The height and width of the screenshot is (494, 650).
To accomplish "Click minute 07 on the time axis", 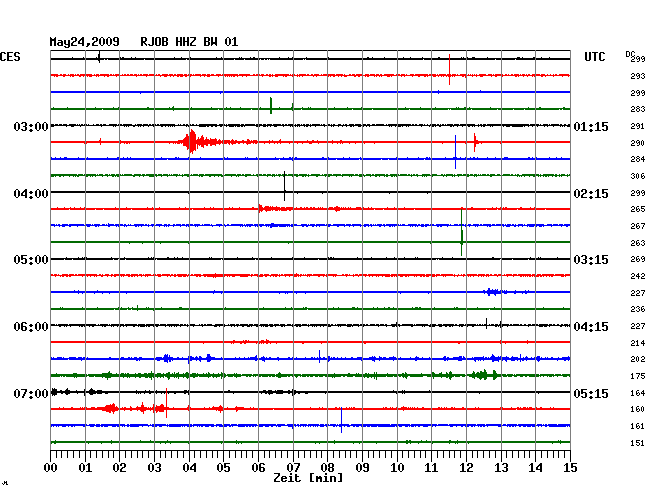I will (x=293, y=468).
